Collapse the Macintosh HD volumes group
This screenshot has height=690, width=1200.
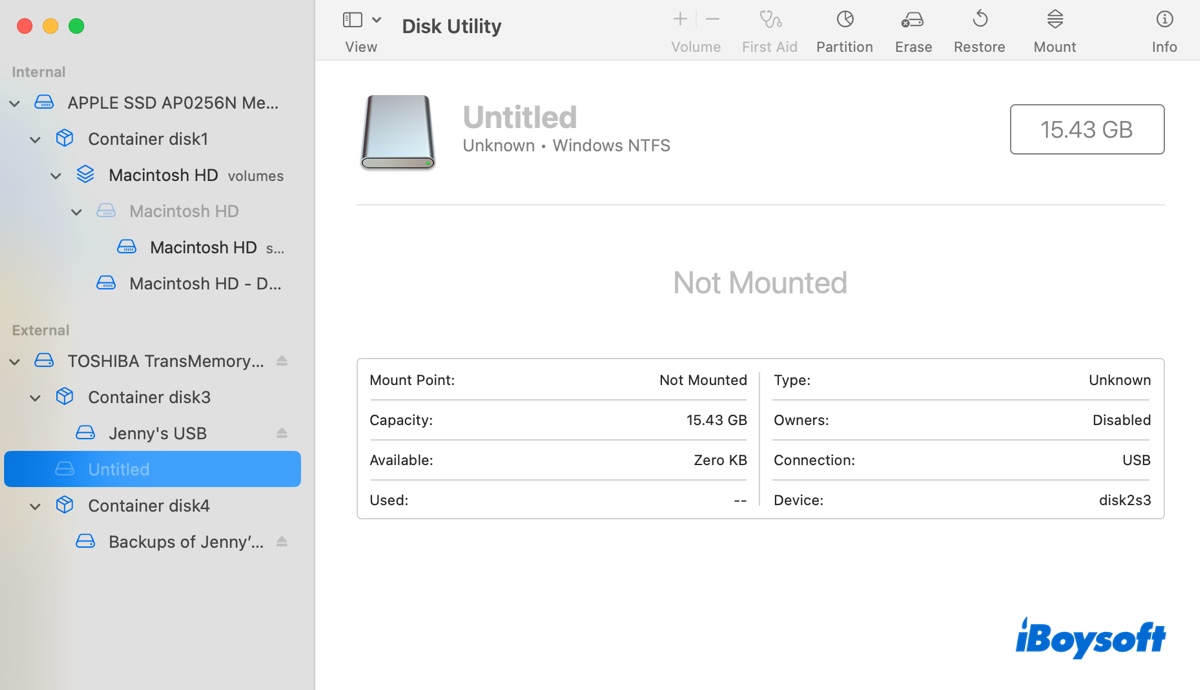coord(56,175)
